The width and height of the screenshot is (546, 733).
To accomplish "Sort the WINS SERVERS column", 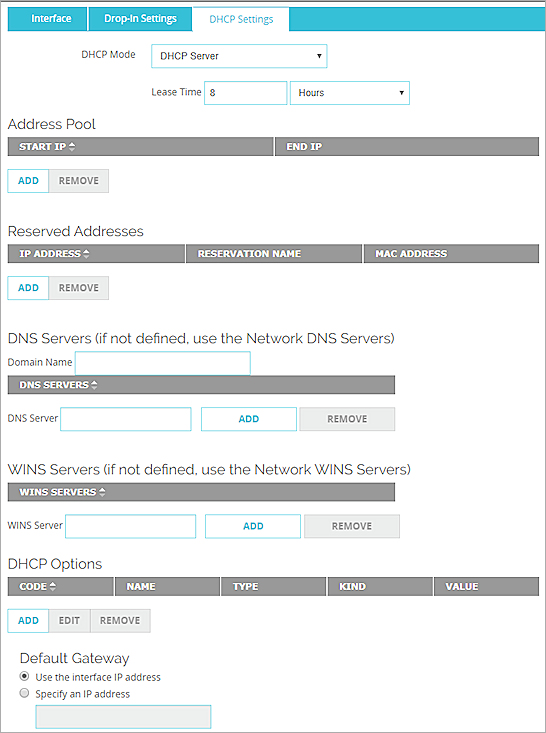I will [x=201, y=492].
